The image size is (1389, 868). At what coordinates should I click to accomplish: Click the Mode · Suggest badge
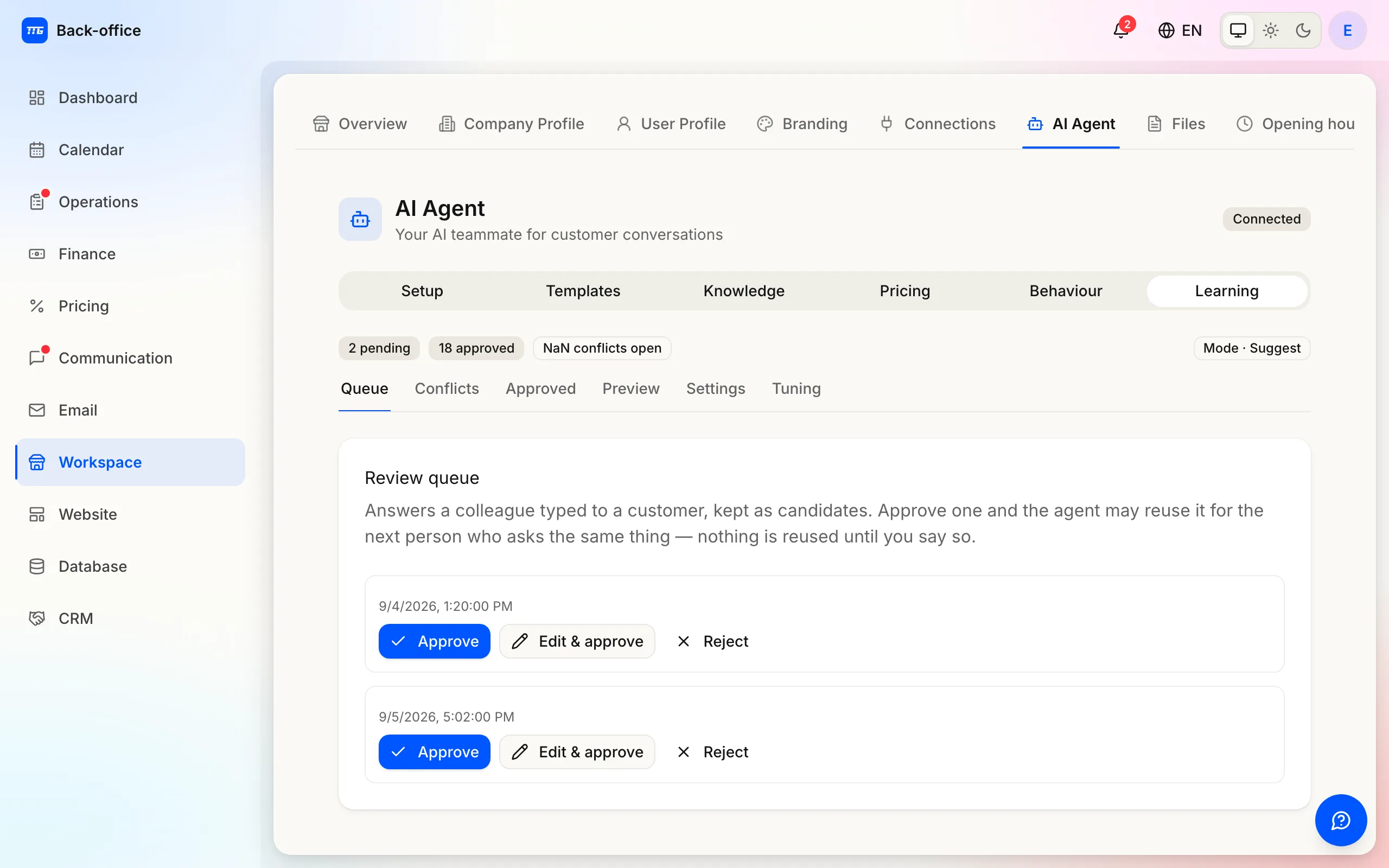tap(1252, 348)
